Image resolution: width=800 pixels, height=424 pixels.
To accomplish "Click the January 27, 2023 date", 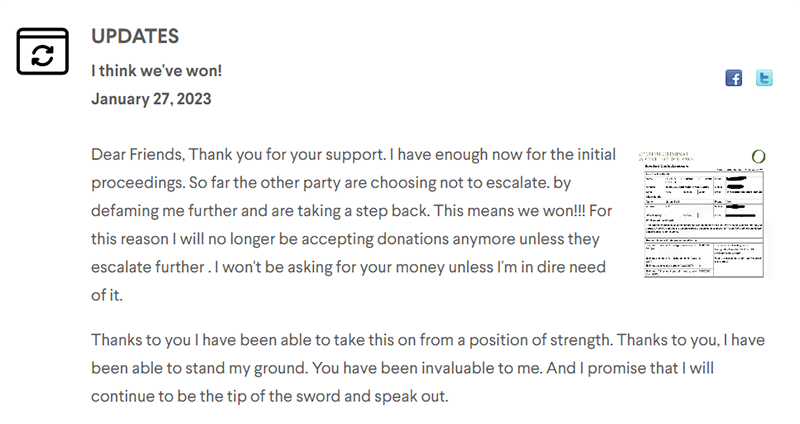I will pos(151,98).
